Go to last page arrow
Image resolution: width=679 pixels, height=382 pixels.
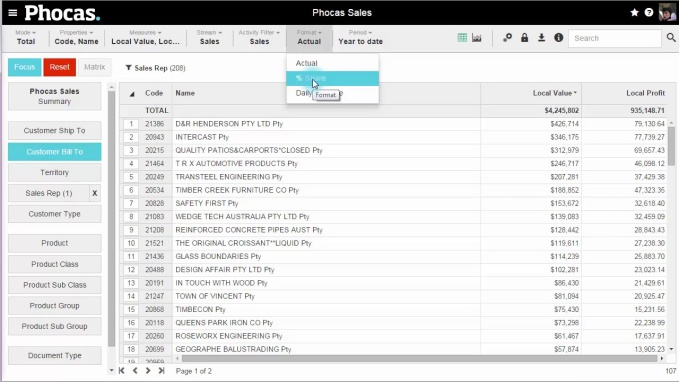[162, 371]
